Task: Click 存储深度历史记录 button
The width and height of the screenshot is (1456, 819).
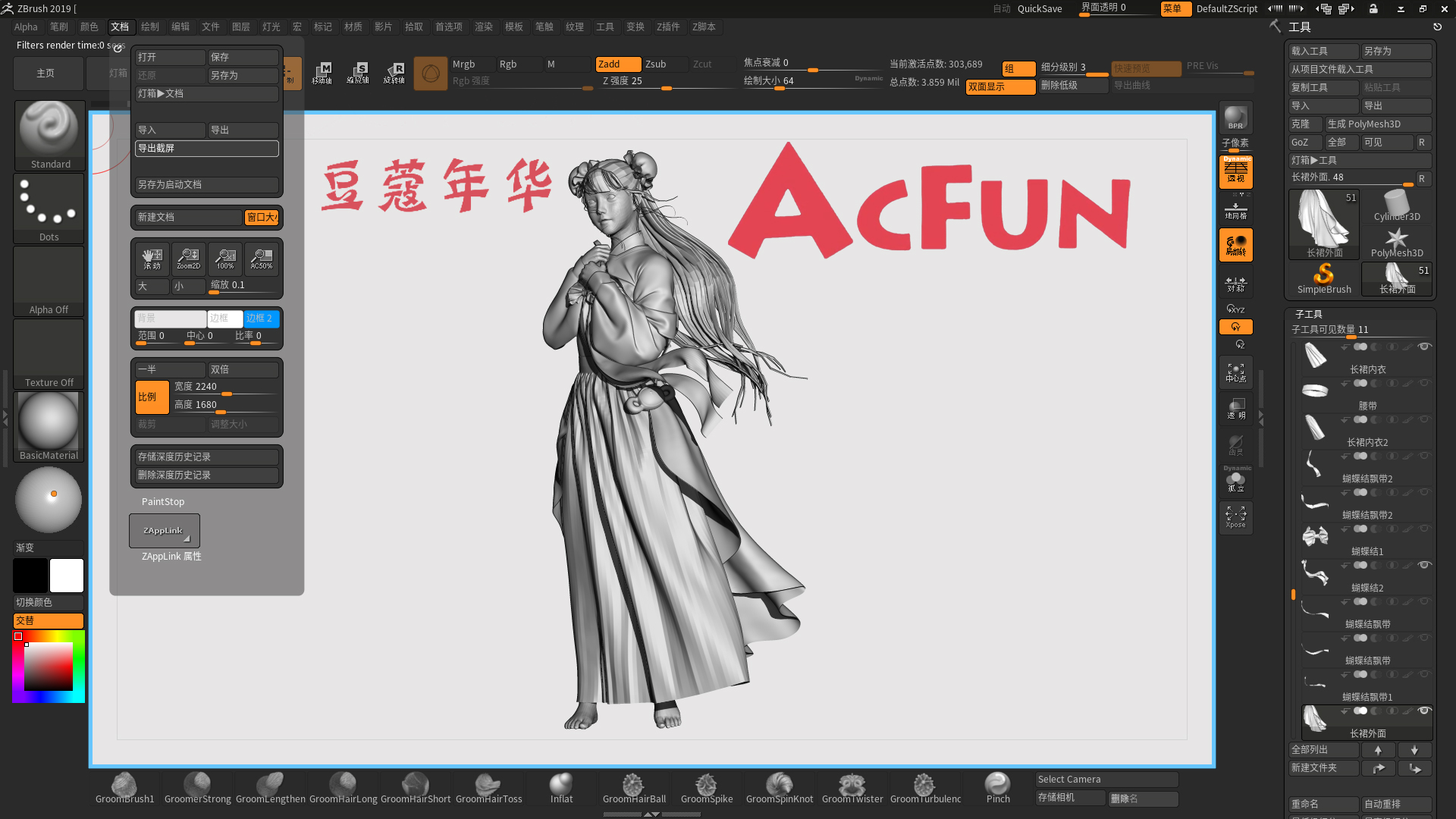Action: (x=206, y=457)
